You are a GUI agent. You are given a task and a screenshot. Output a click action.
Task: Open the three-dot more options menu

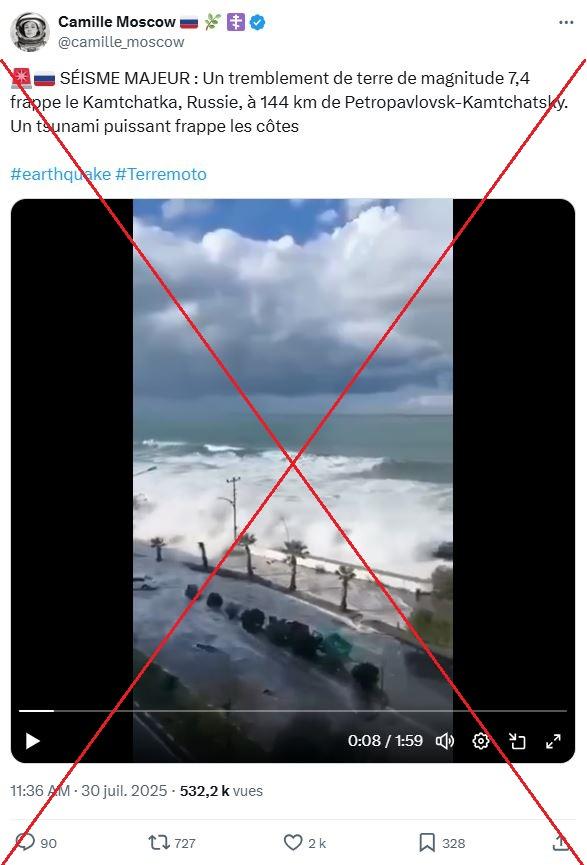(x=566, y=22)
